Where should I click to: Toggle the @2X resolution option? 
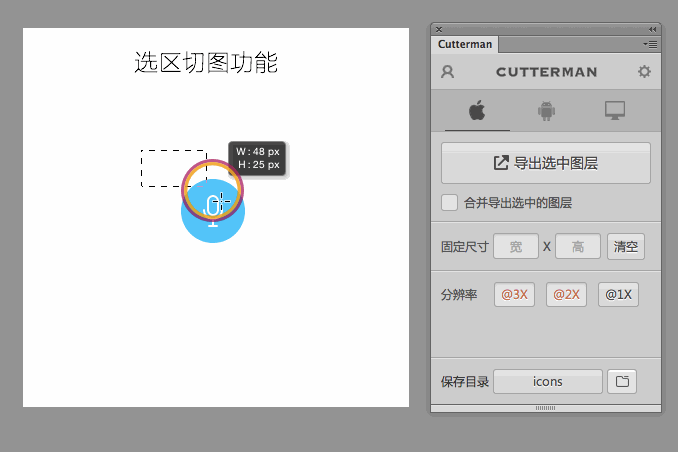click(x=566, y=295)
